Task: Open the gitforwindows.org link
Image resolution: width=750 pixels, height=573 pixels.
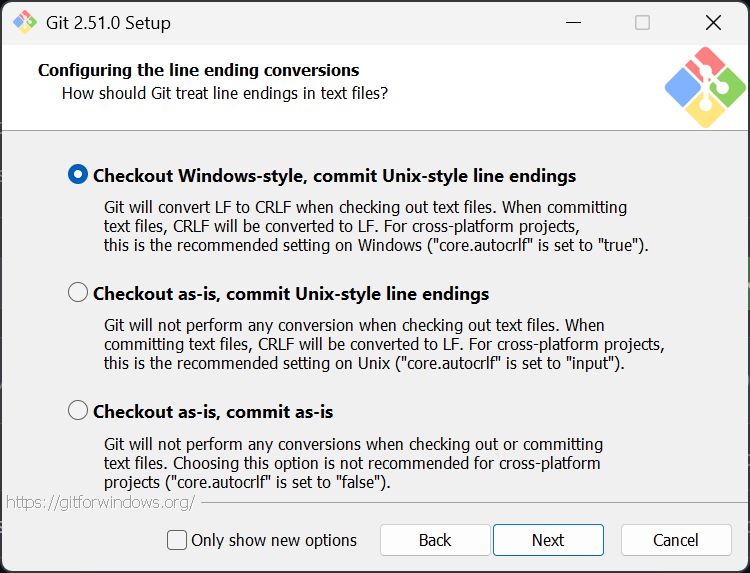Action: [100, 502]
